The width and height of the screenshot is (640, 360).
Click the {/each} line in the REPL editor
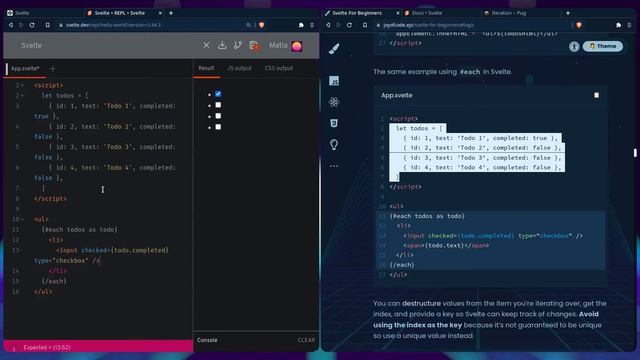[54, 281]
